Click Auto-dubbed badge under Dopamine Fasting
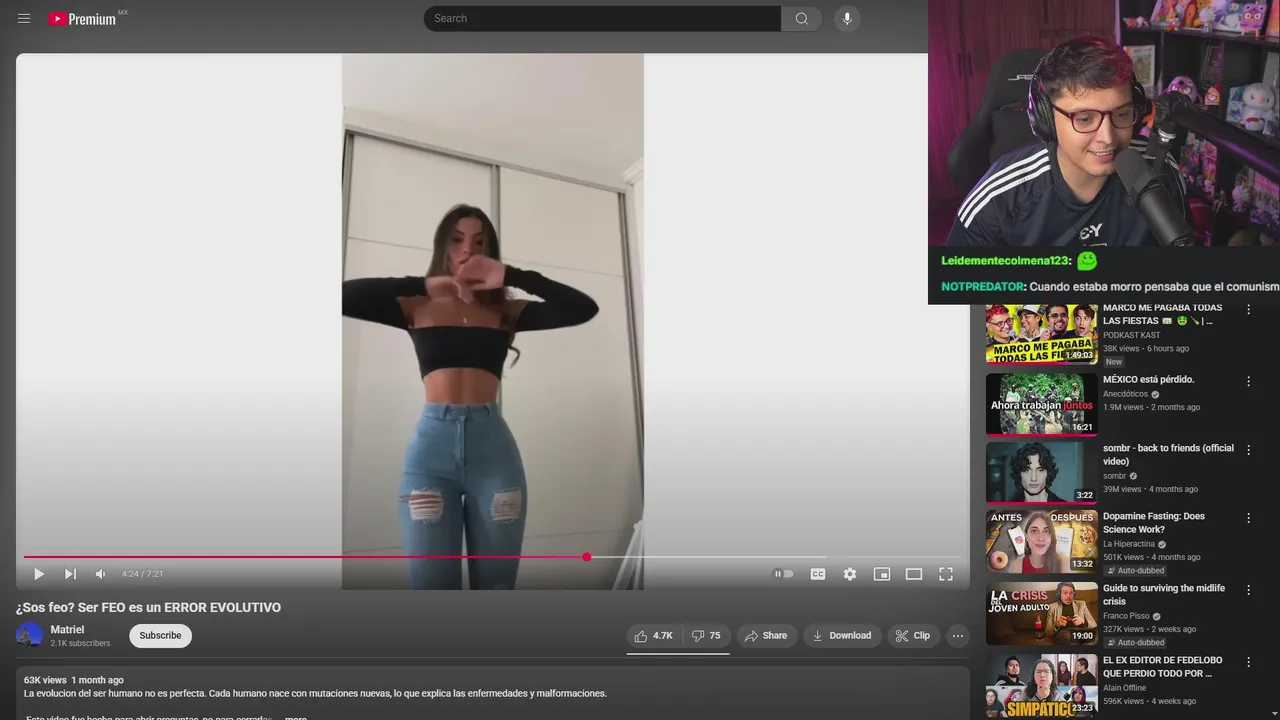The width and height of the screenshot is (1280, 720). click(1136, 571)
